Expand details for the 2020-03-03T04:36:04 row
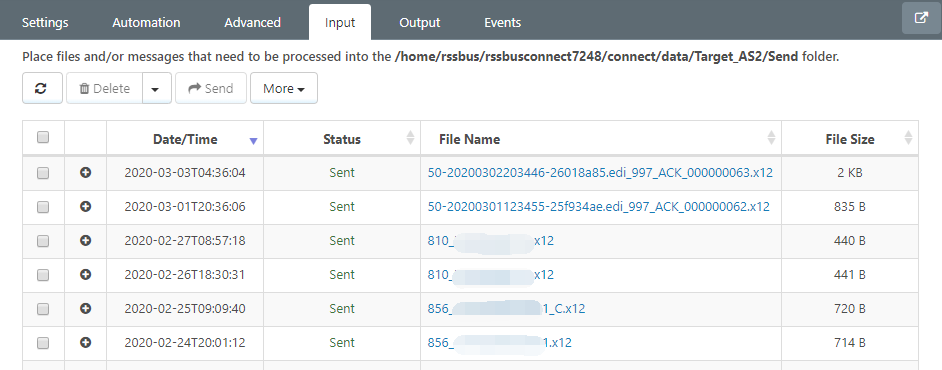 point(85,173)
